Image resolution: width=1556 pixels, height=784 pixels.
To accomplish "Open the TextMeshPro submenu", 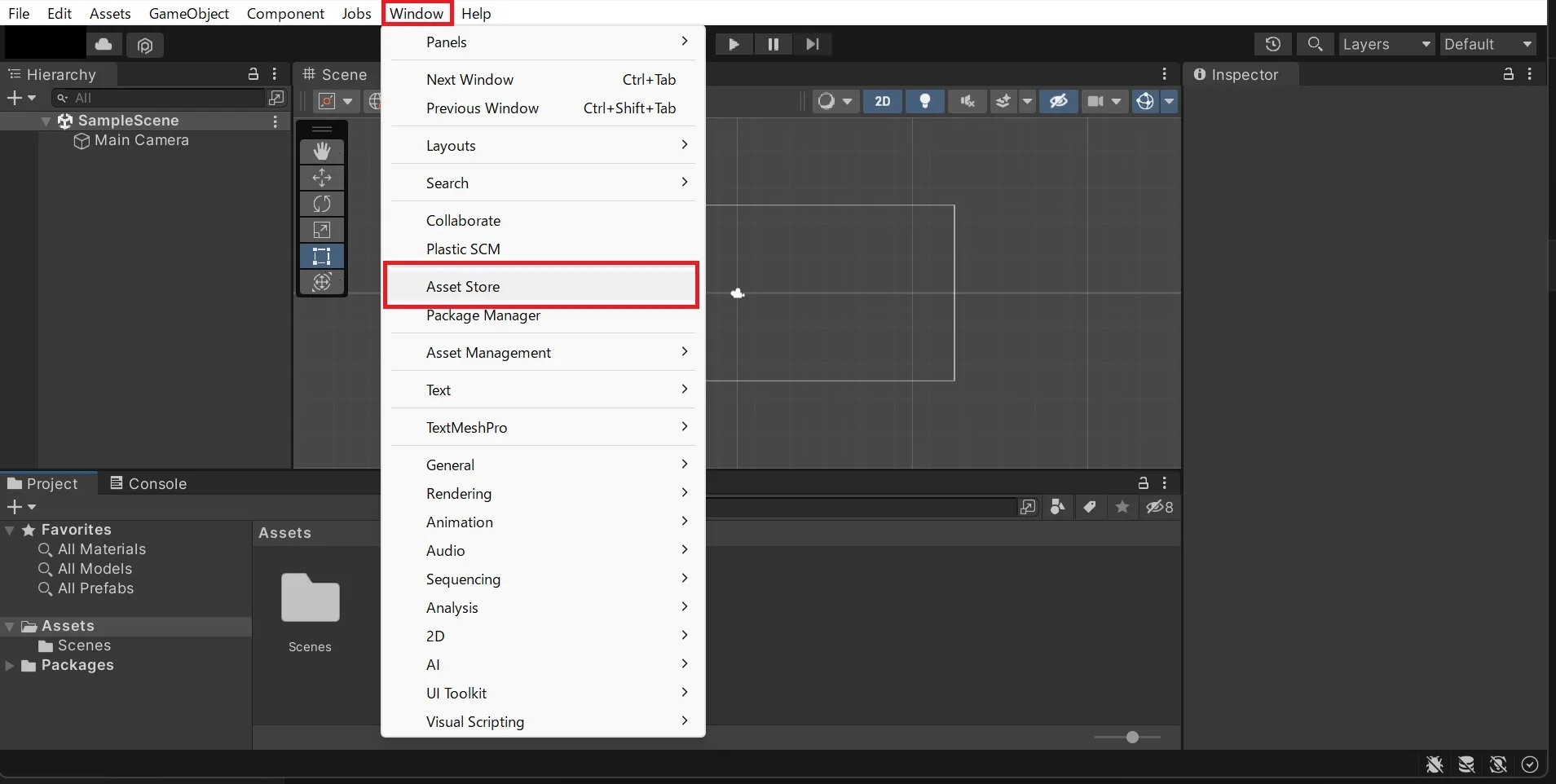I will pos(542,428).
